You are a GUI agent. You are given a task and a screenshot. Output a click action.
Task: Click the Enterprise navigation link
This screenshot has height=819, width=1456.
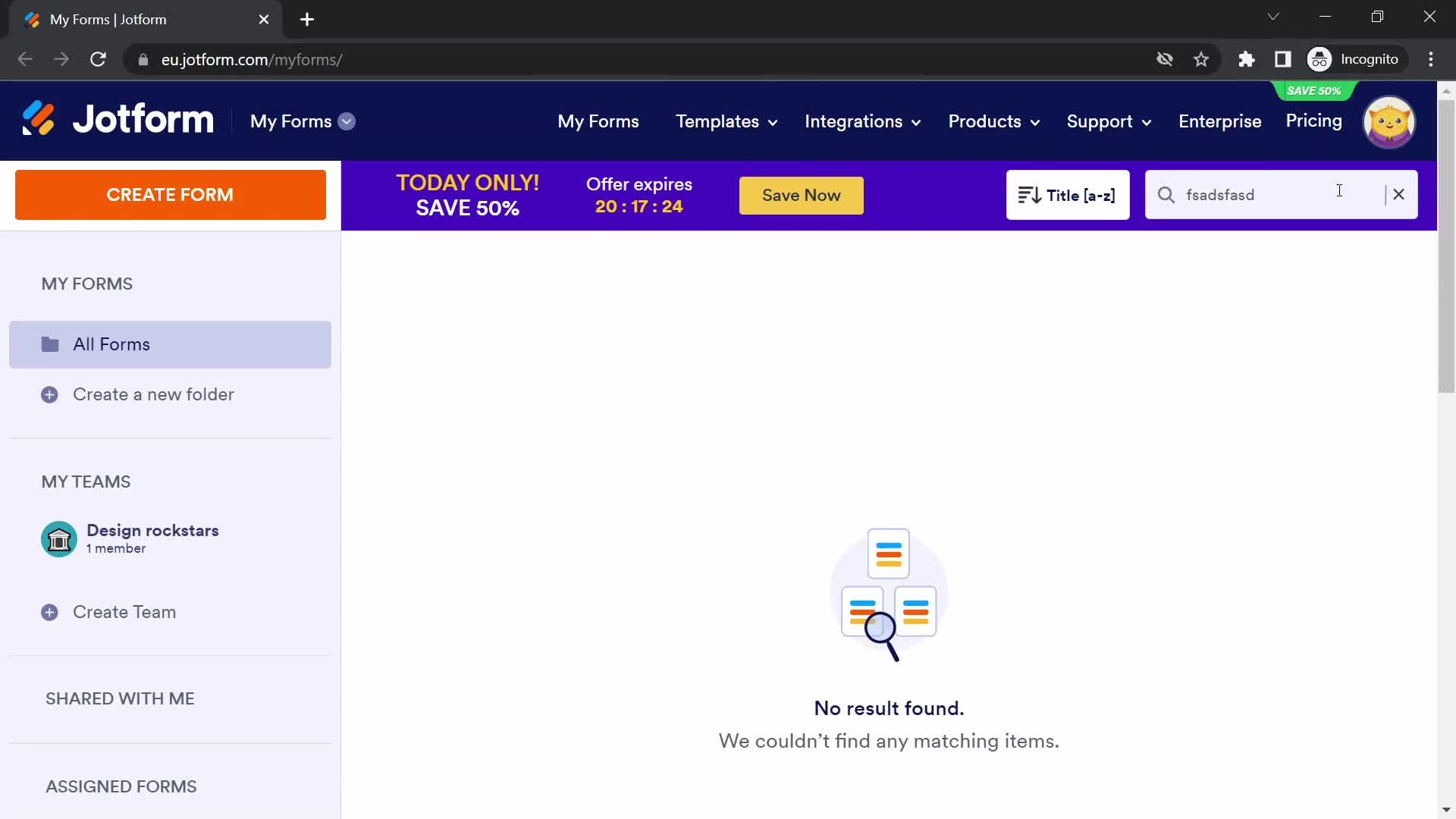(x=1220, y=122)
